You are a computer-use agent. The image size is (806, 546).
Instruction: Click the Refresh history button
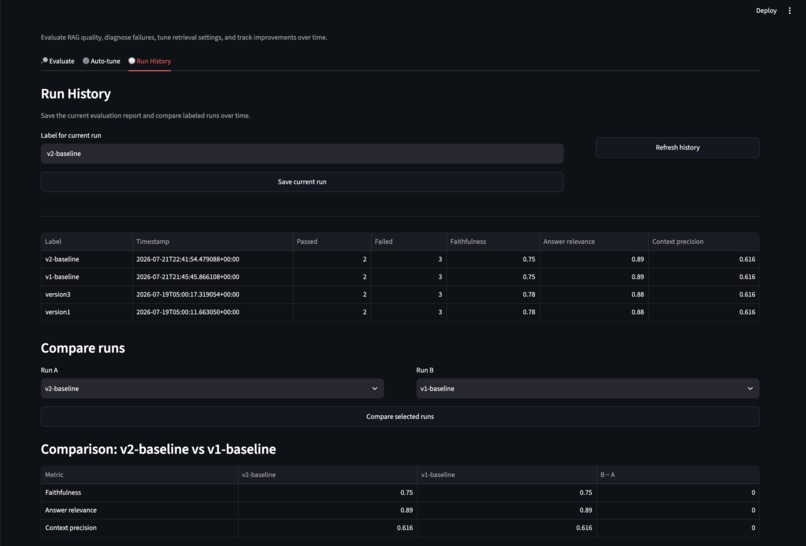677,148
